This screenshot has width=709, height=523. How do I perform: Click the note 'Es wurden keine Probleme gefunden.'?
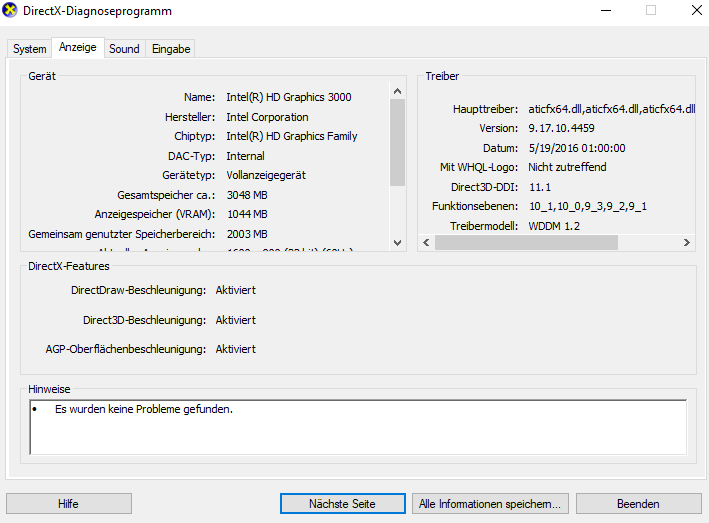click(x=144, y=409)
